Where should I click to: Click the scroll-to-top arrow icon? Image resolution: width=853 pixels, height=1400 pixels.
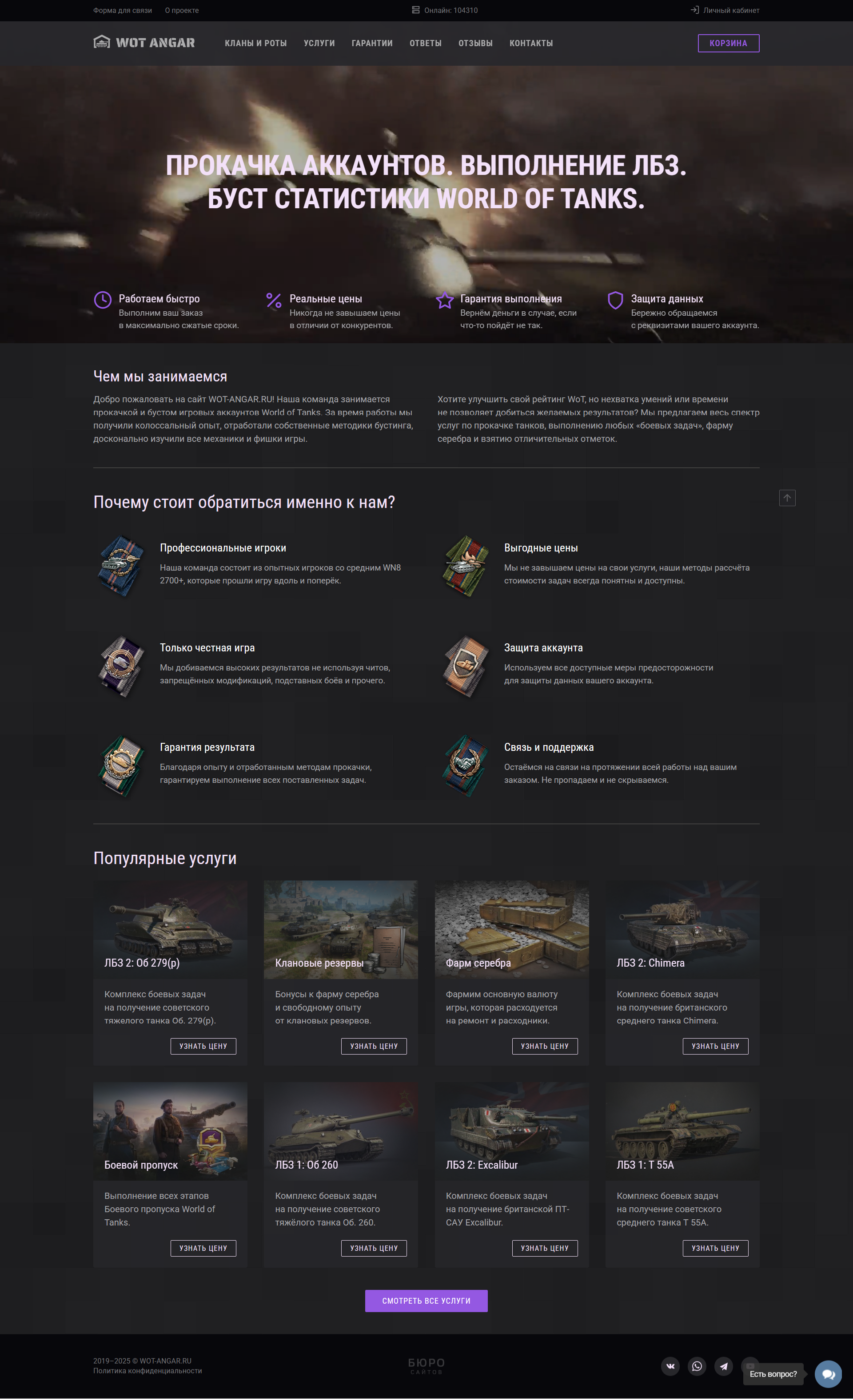[x=787, y=498]
